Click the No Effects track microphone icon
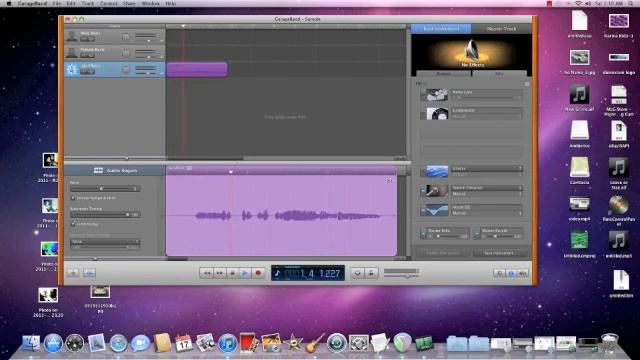This screenshot has height=360, width=640. (x=72, y=69)
